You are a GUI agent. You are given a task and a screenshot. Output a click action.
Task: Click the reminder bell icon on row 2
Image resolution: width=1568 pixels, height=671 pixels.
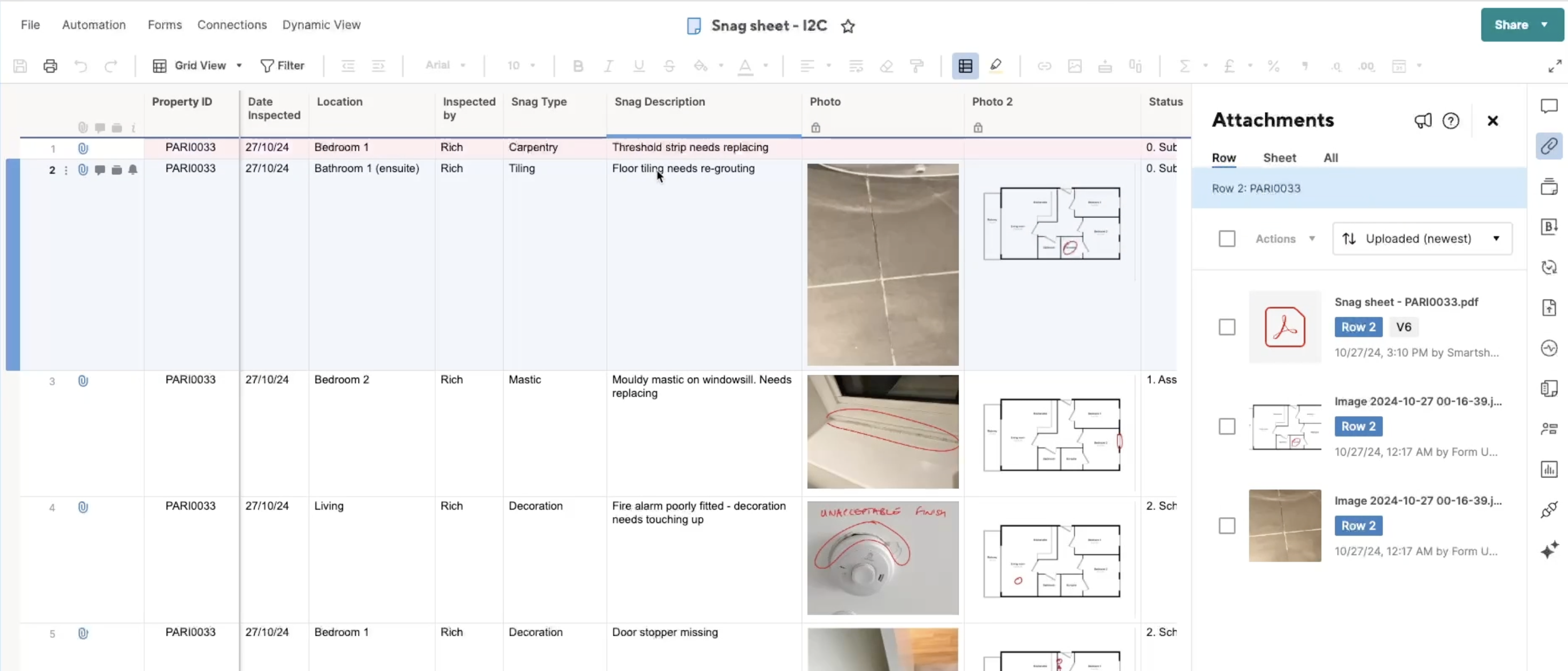click(x=132, y=169)
